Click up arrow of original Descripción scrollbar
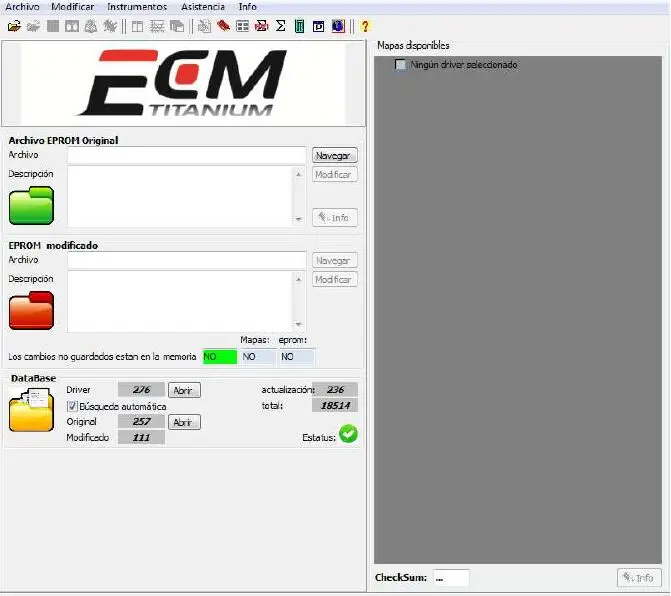Screen dimensions: 671x596 (299, 175)
